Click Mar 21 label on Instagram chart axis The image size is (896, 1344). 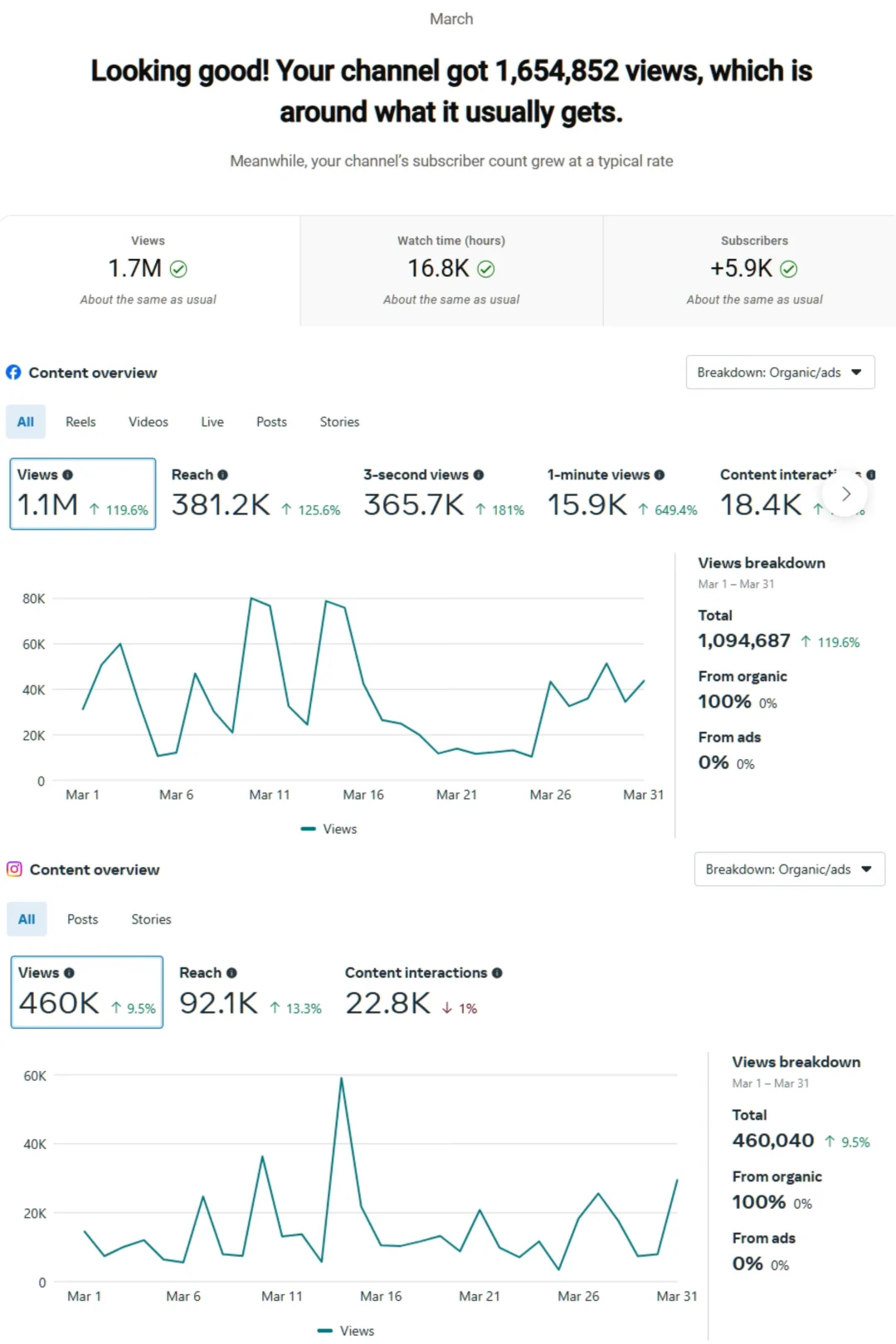[x=480, y=1296]
